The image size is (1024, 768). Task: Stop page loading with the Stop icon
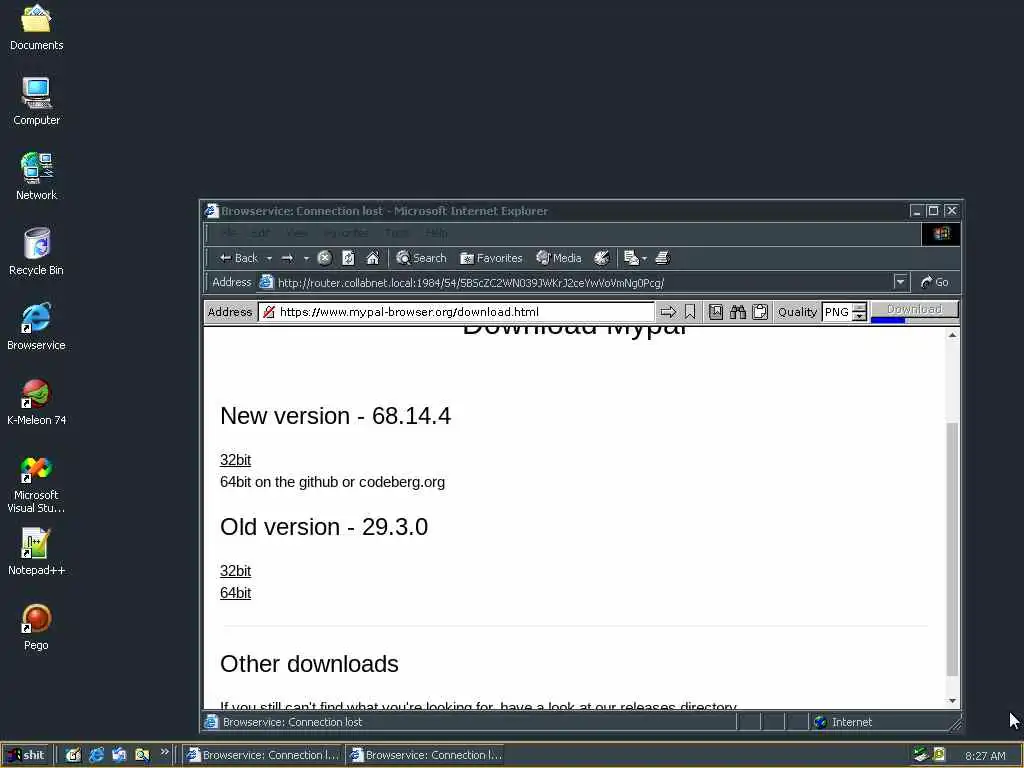coord(325,258)
